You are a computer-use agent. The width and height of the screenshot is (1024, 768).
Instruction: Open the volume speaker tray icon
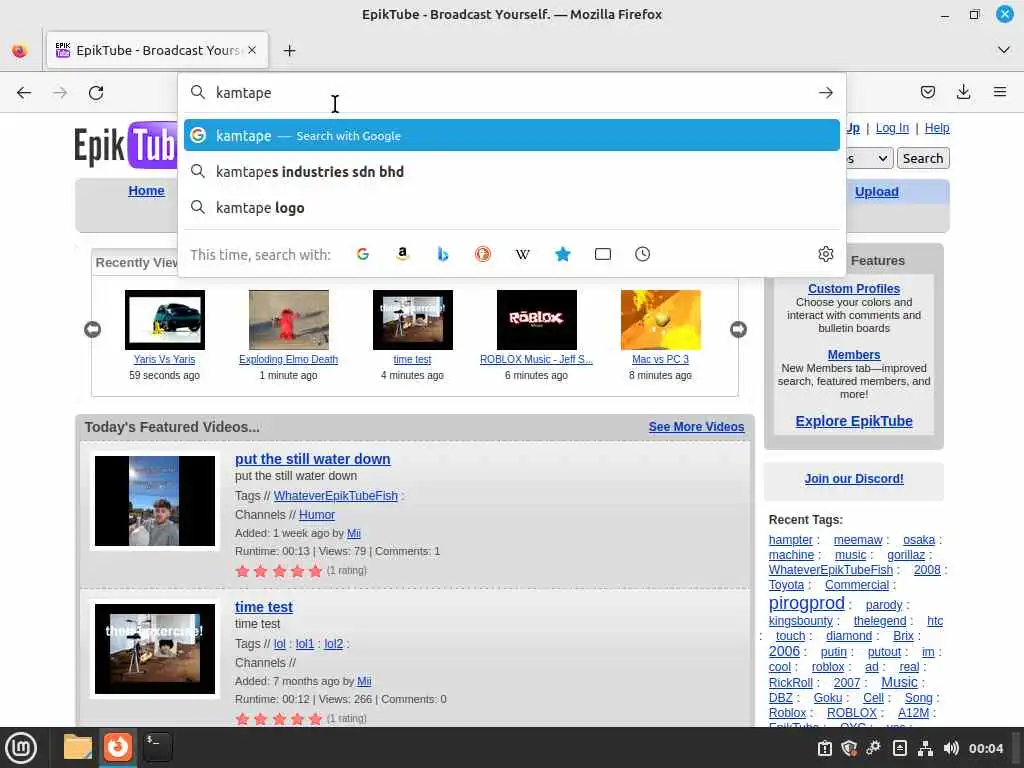pyautogui.click(x=952, y=748)
